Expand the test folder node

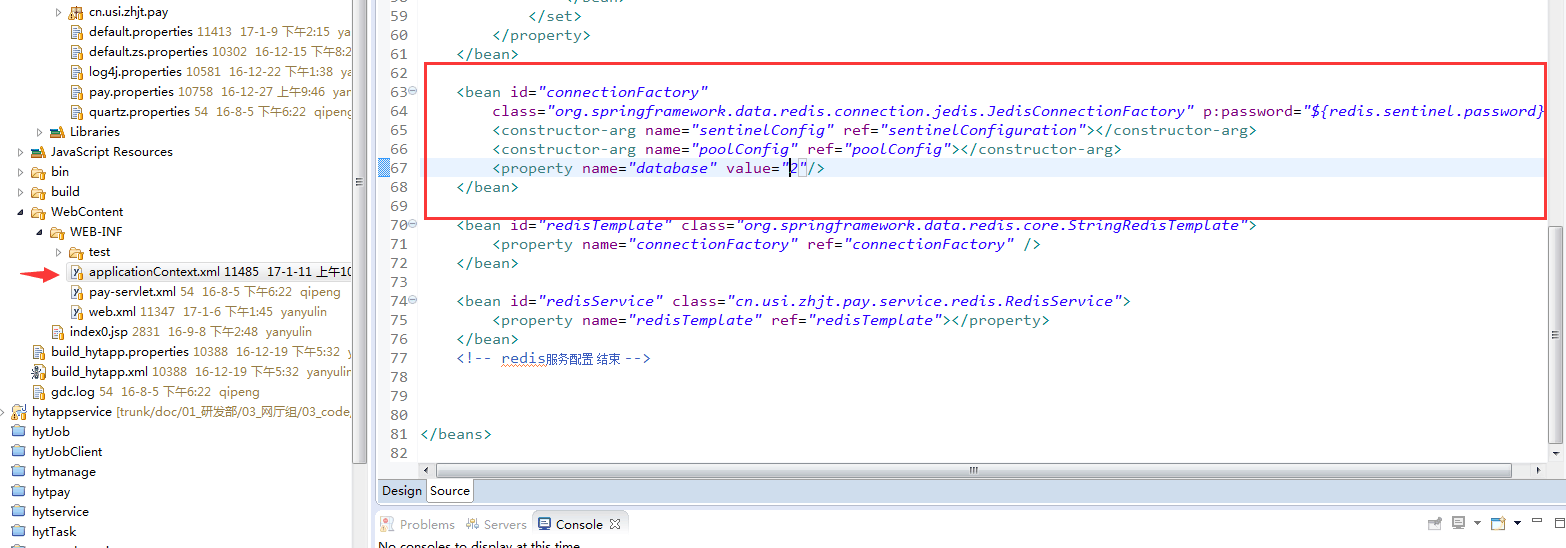[58, 252]
